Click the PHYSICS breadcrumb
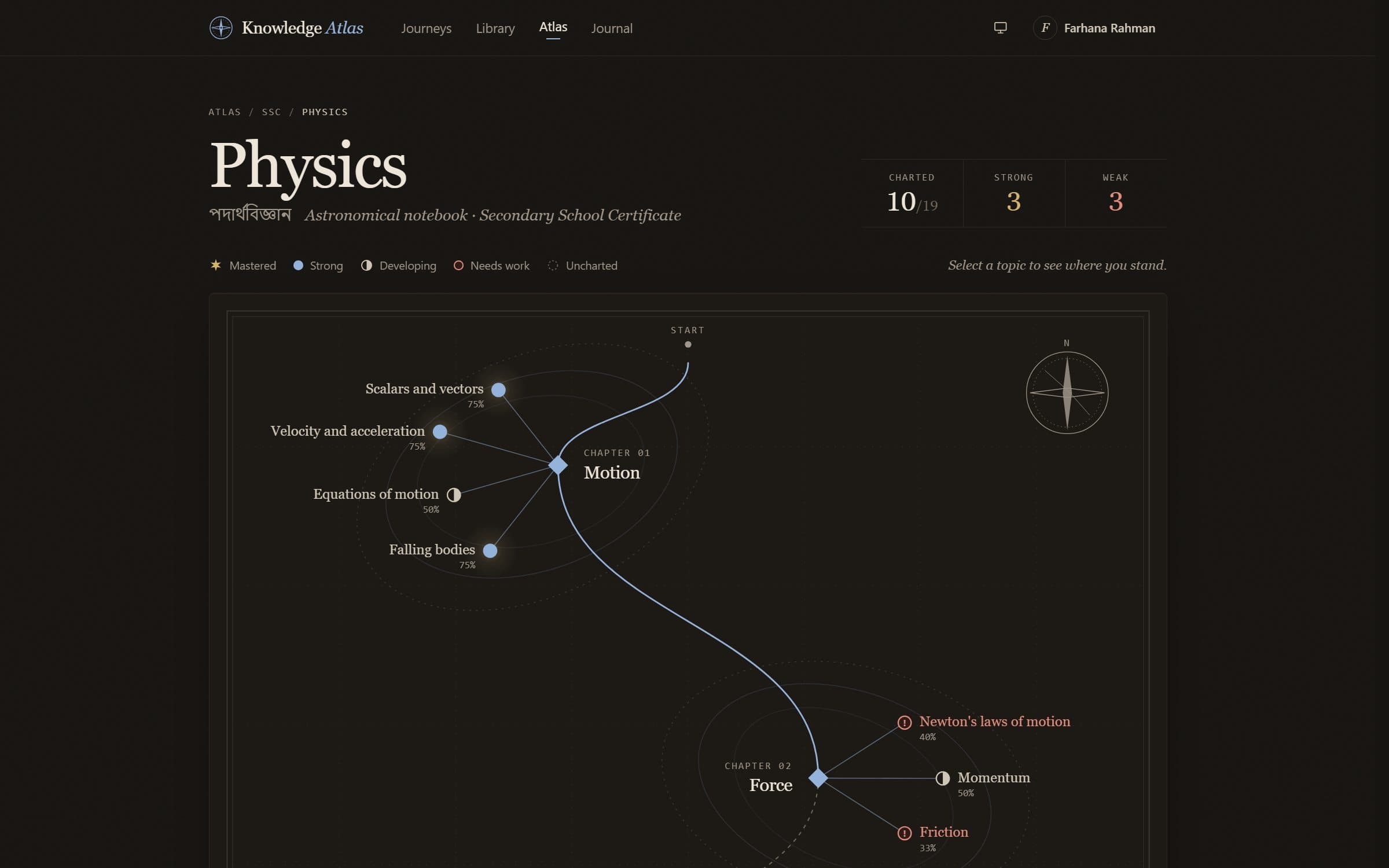This screenshot has width=1389, height=868. (x=325, y=112)
